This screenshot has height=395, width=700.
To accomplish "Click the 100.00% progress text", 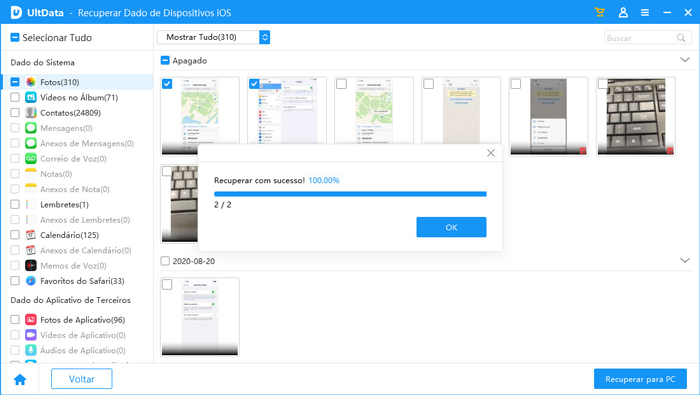I will click(x=324, y=180).
